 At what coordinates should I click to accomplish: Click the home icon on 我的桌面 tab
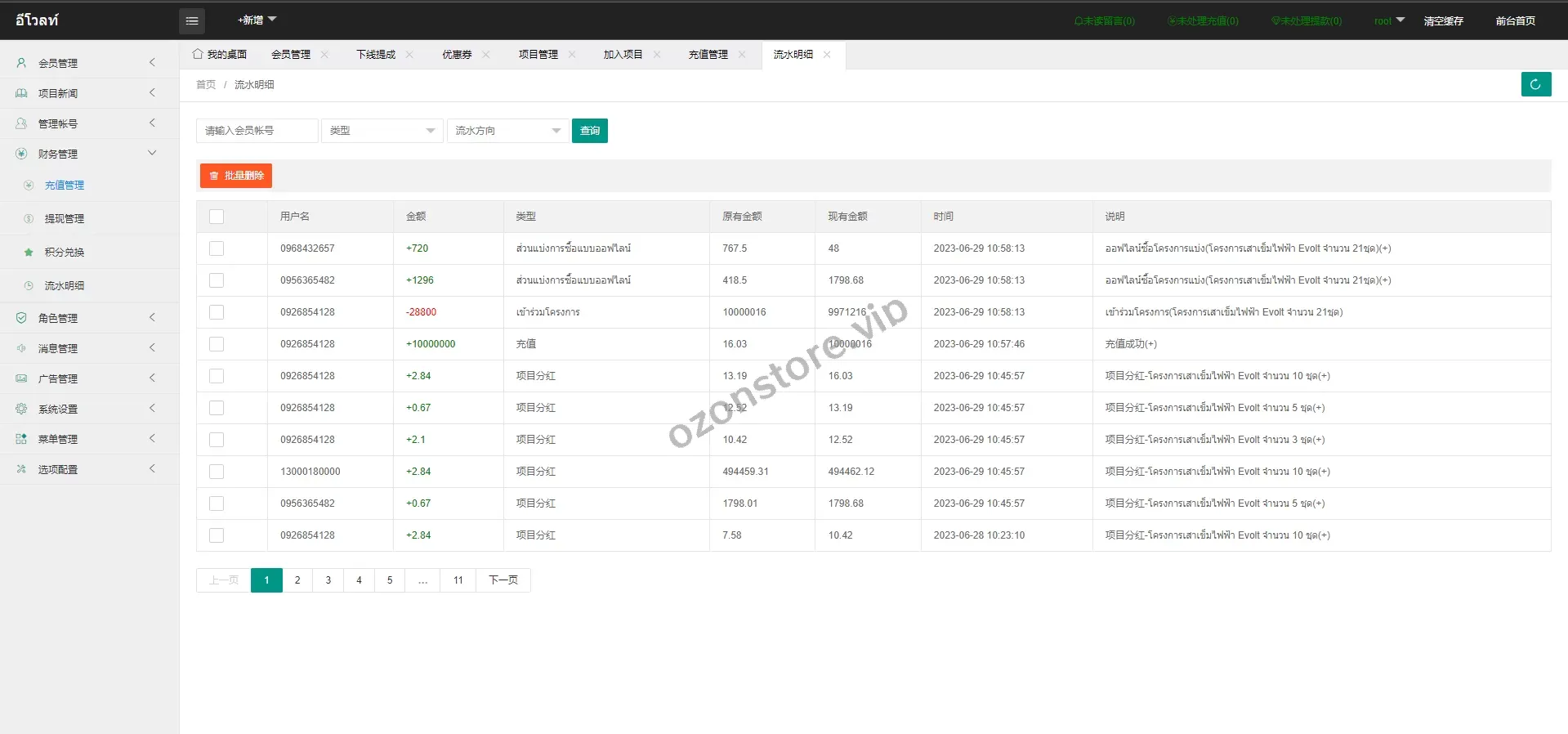coord(198,54)
